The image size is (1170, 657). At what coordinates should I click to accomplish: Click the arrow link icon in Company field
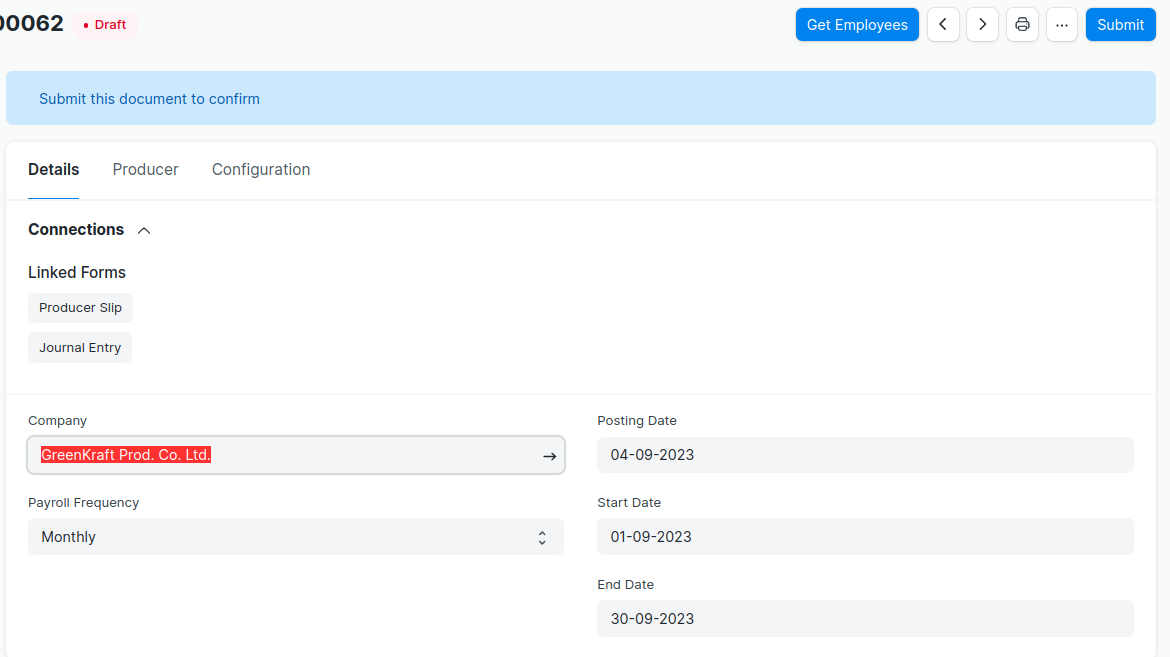[x=549, y=456]
